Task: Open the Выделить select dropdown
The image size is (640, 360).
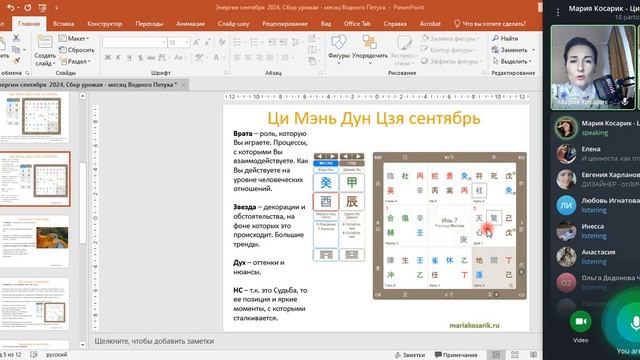Action: (x=512, y=61)
